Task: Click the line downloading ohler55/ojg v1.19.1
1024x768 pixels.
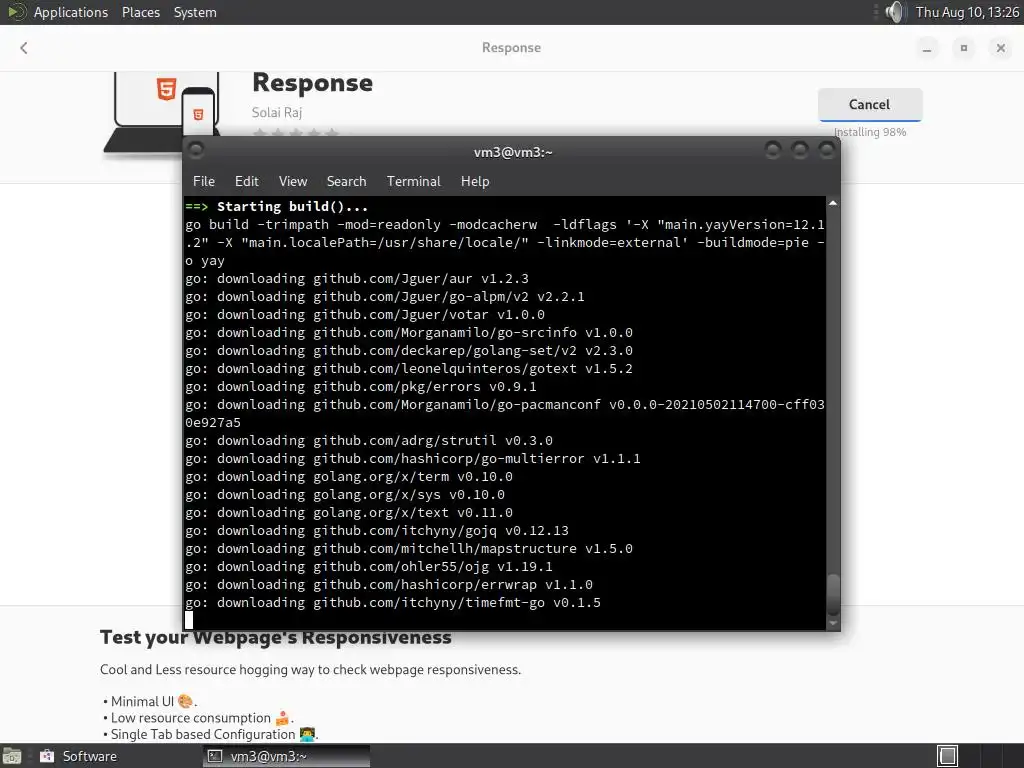Action: pyautogui.click(x=369, y=566)
